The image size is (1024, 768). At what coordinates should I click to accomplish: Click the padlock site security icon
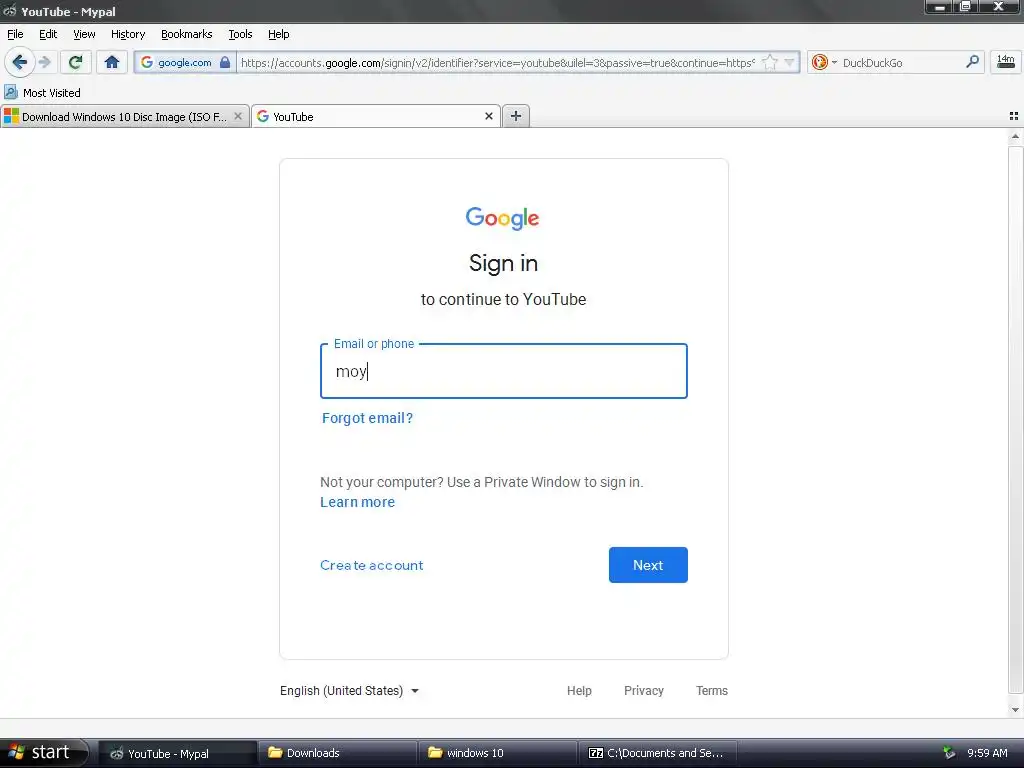pos(225,62)
